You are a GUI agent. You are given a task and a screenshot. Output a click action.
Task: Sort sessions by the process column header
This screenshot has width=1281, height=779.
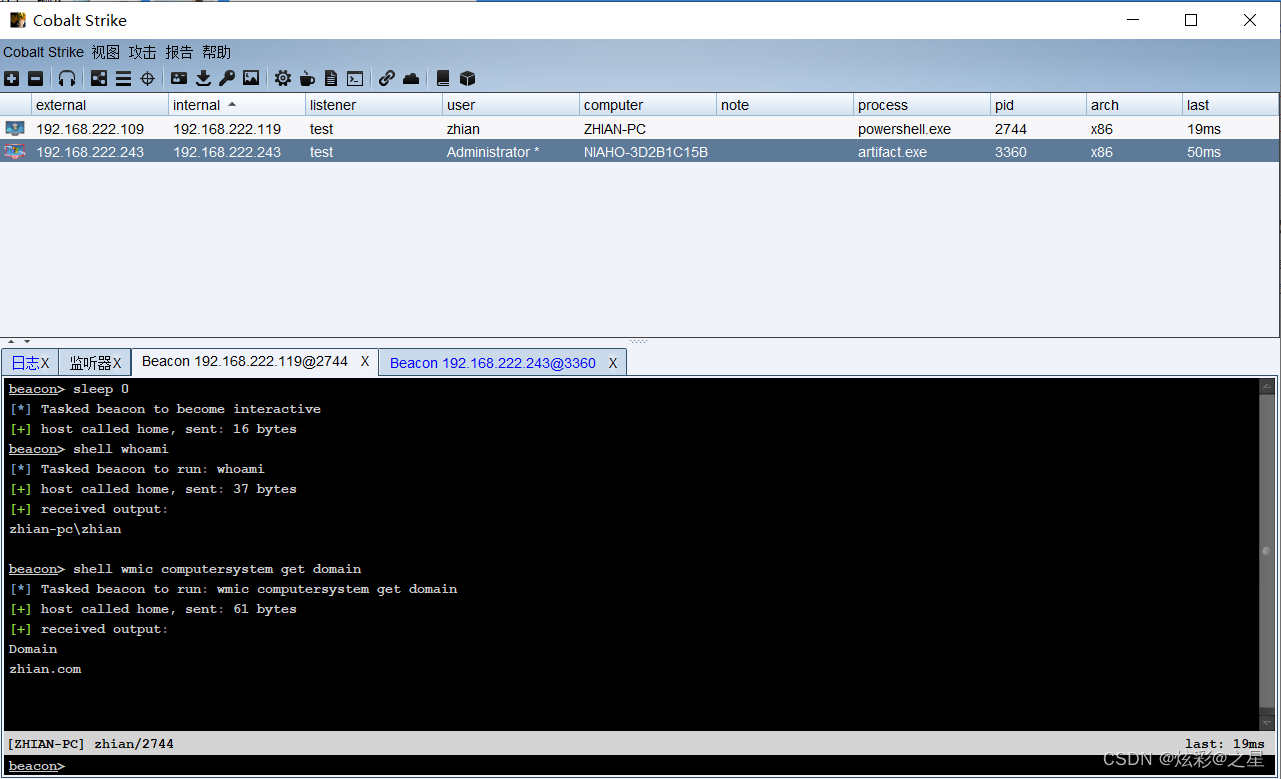tap(922, 105)
